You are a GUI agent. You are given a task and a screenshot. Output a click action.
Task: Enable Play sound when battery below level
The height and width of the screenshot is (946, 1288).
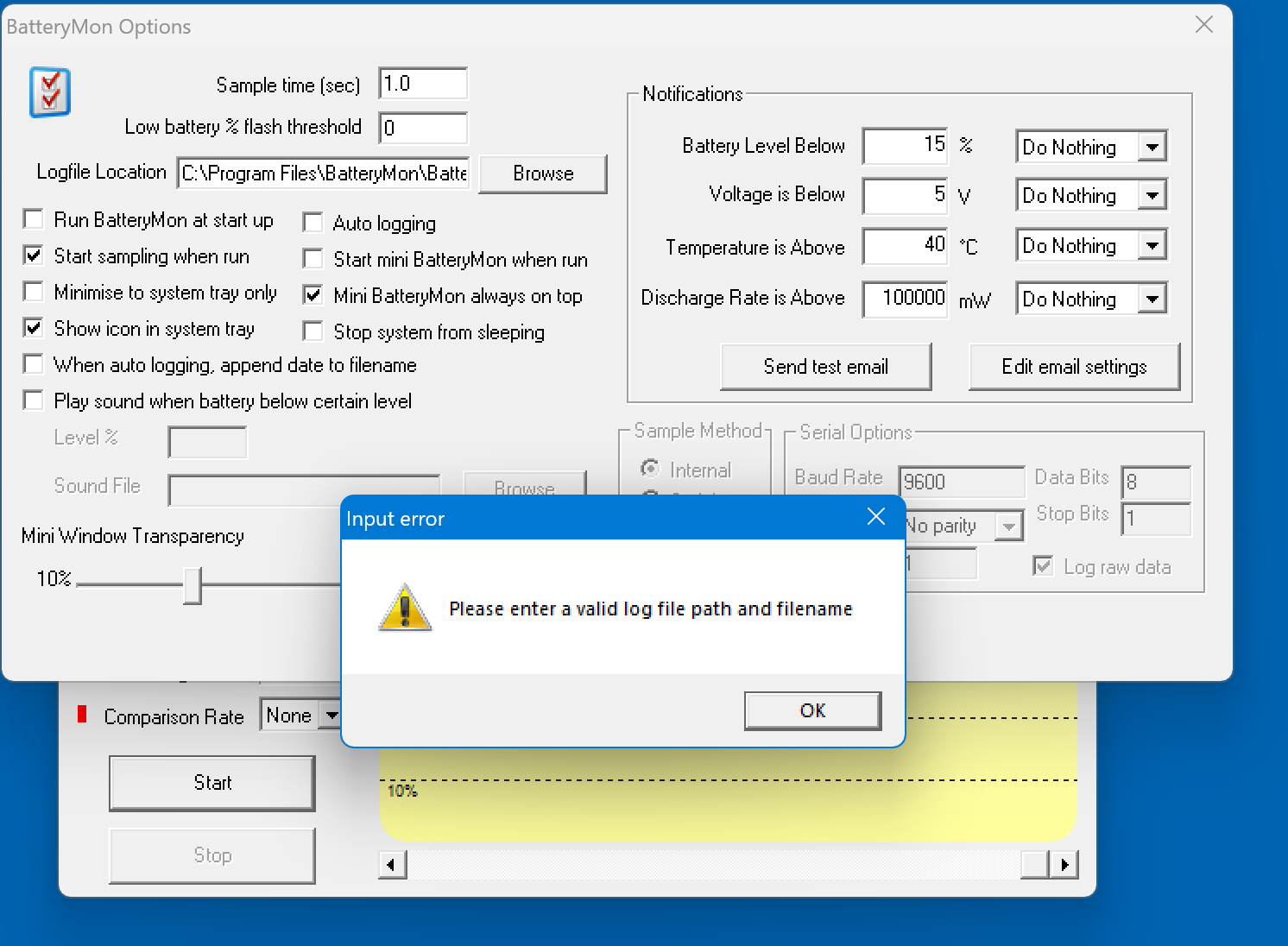pos(34,400)
